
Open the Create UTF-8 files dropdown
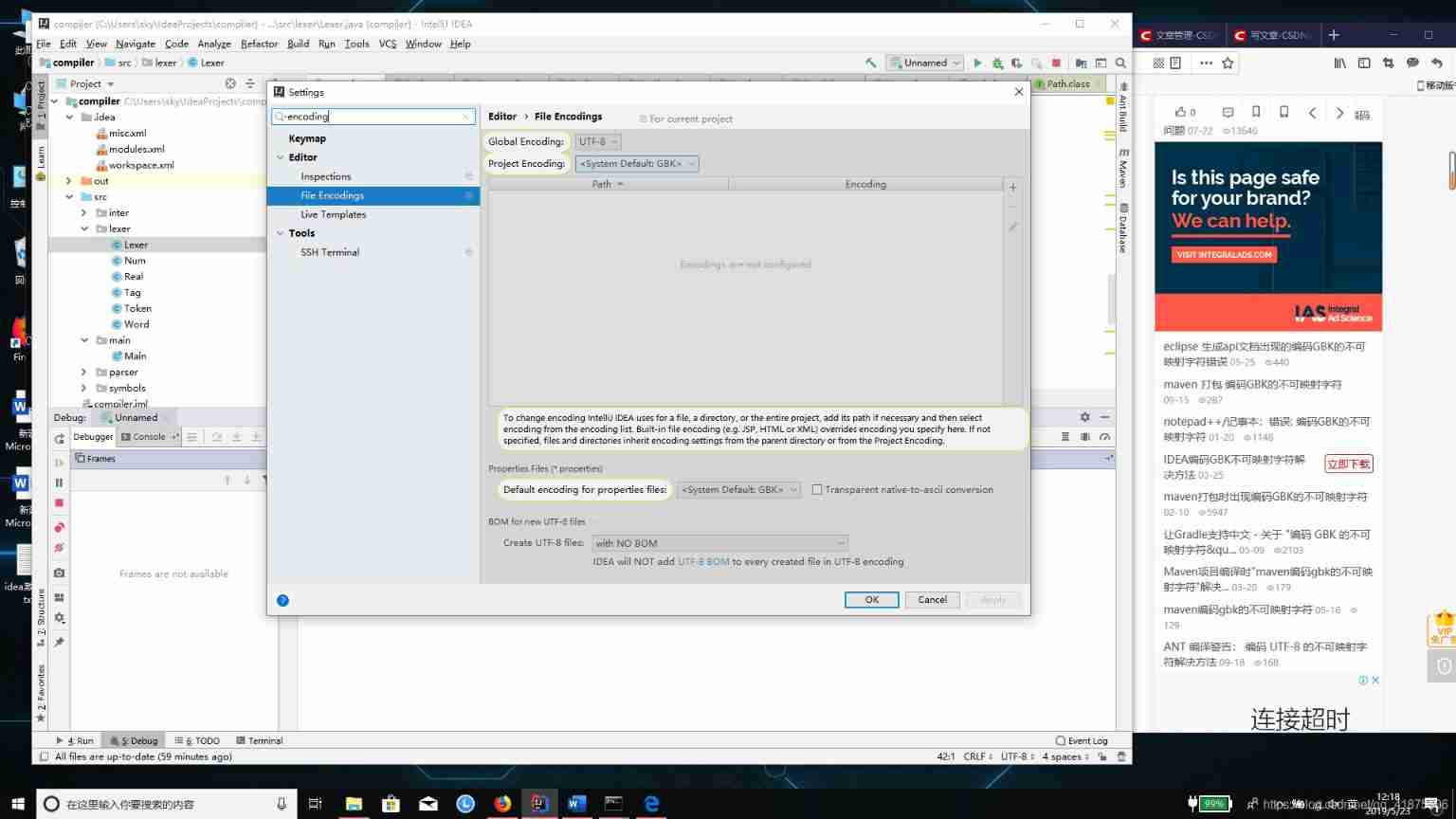point(719,543)
